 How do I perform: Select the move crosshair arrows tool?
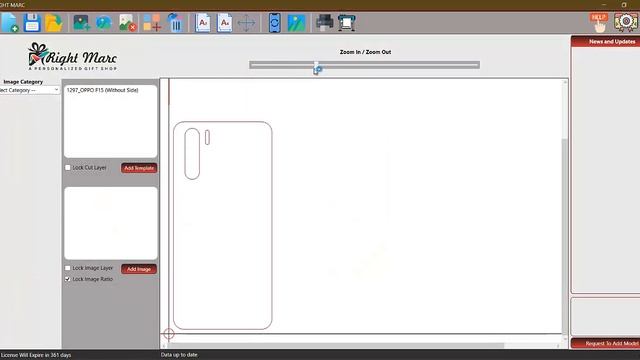pos(247,23)
